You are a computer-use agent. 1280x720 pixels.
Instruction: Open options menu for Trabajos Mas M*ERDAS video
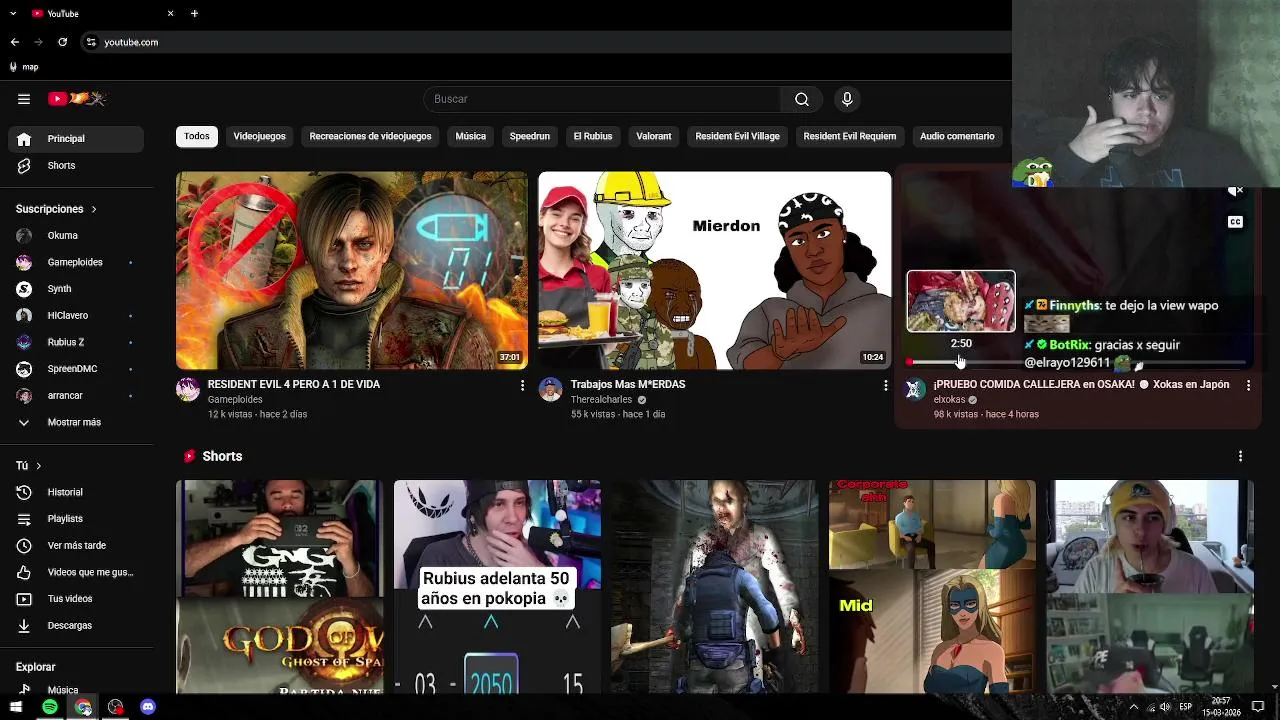[x=885, y=385]
